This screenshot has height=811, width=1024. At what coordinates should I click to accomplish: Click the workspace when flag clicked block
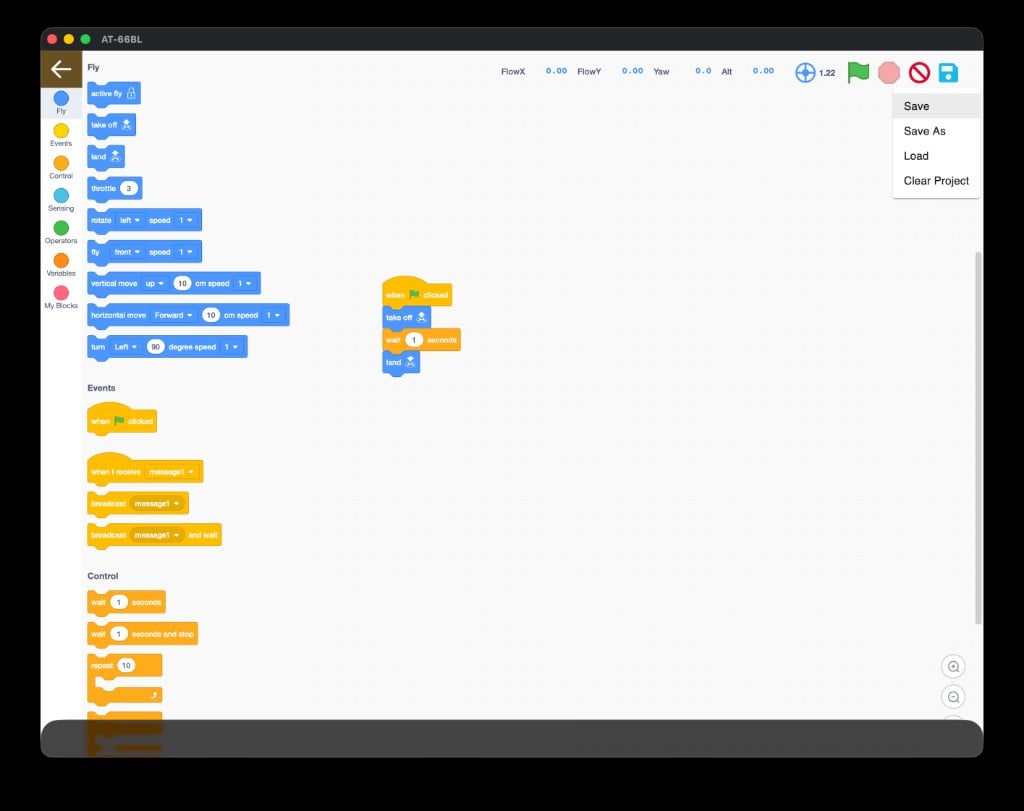click(417, 293)
